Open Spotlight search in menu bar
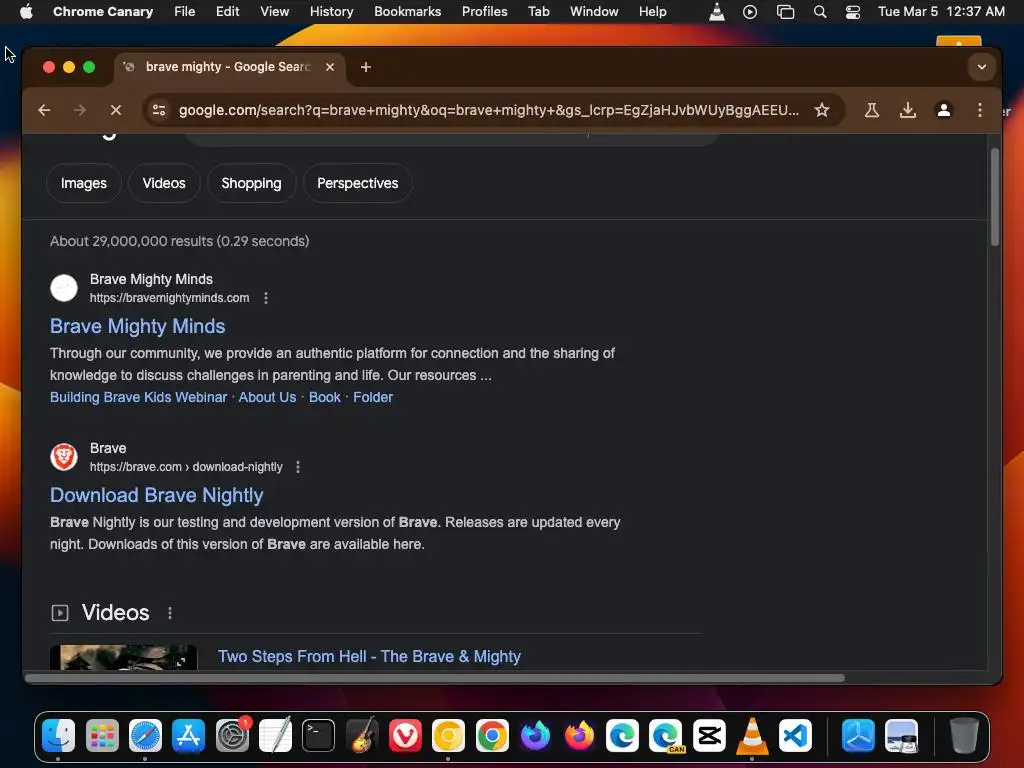 [820, 12]
